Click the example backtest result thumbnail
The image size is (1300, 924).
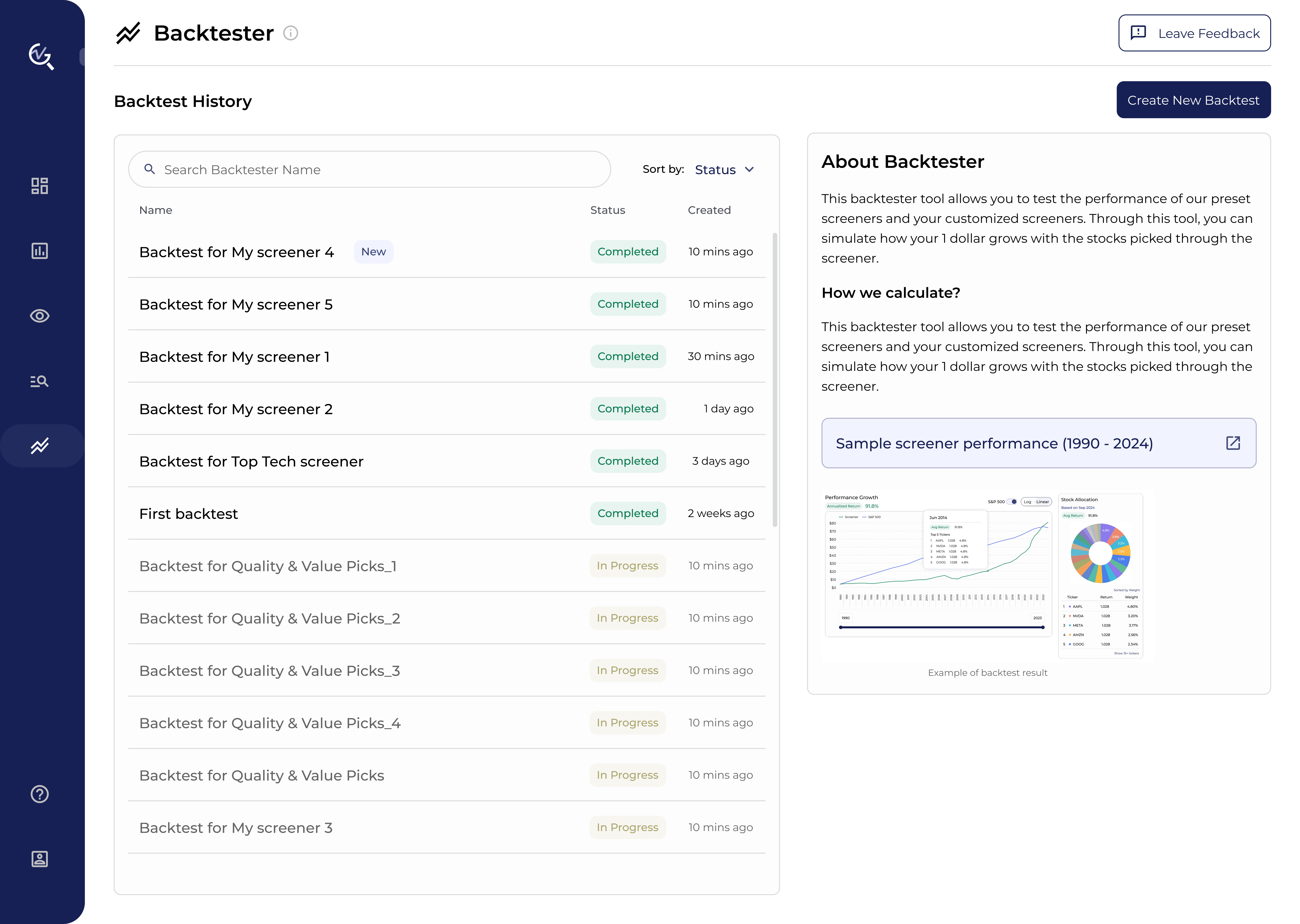tap(987, 575)
